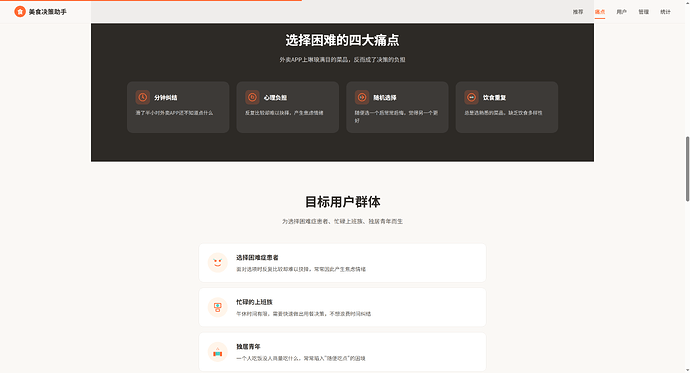The width and height of the screenshot is (690, 373).
Task: Click the 随机选择 card icon
Action: coord(362,97)
